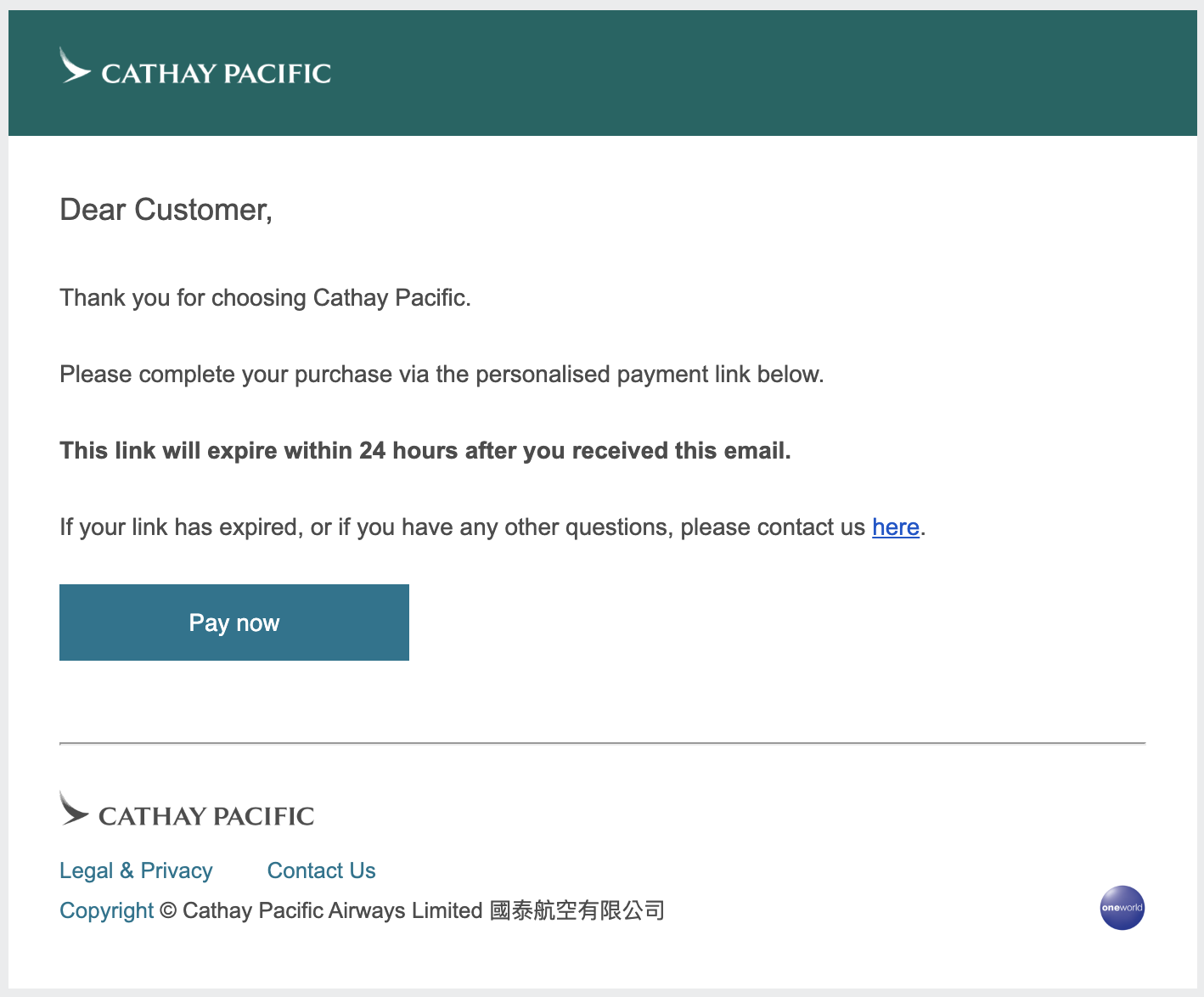Click the "Thank you for choosing Cathay Pacific" line
Image resolution: width=1204 pixels, height=997 pixels.
(x=265, y=298)
